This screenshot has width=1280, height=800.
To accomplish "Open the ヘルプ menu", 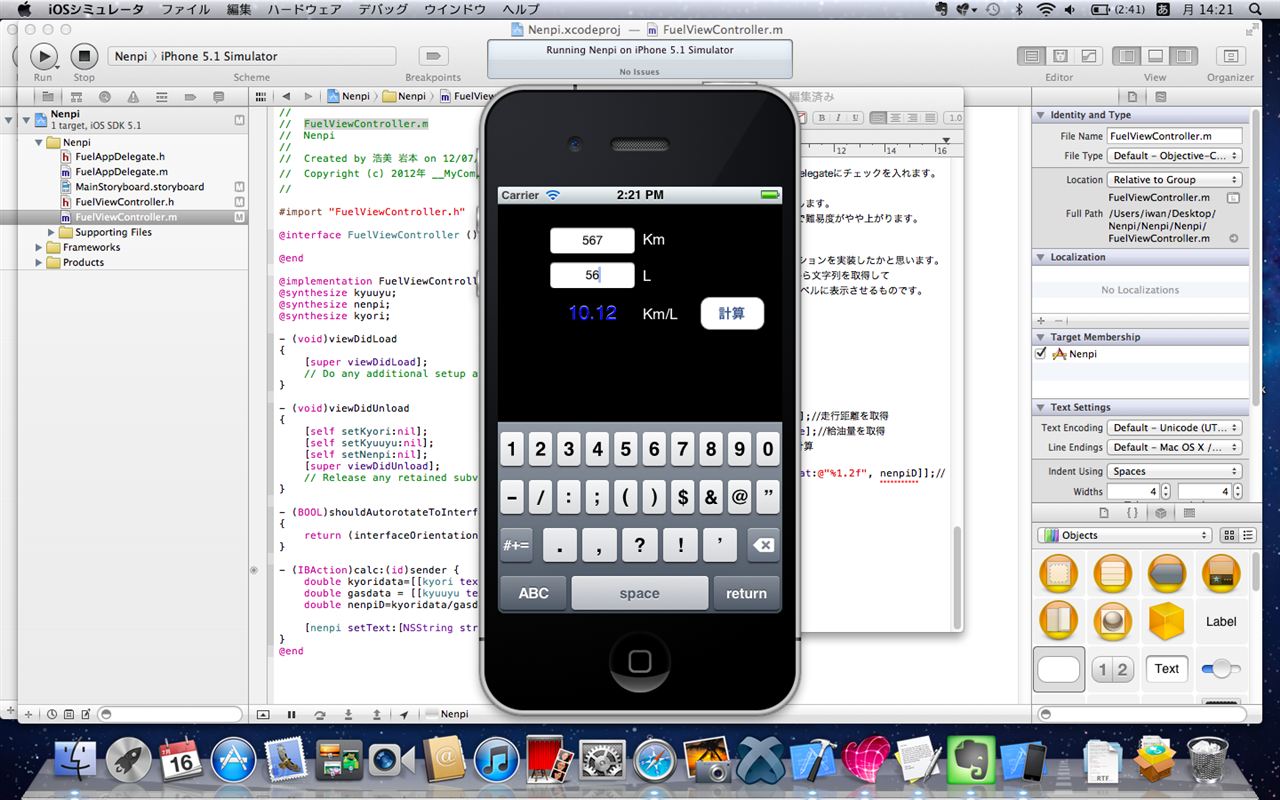I will (x=521, y=10).
